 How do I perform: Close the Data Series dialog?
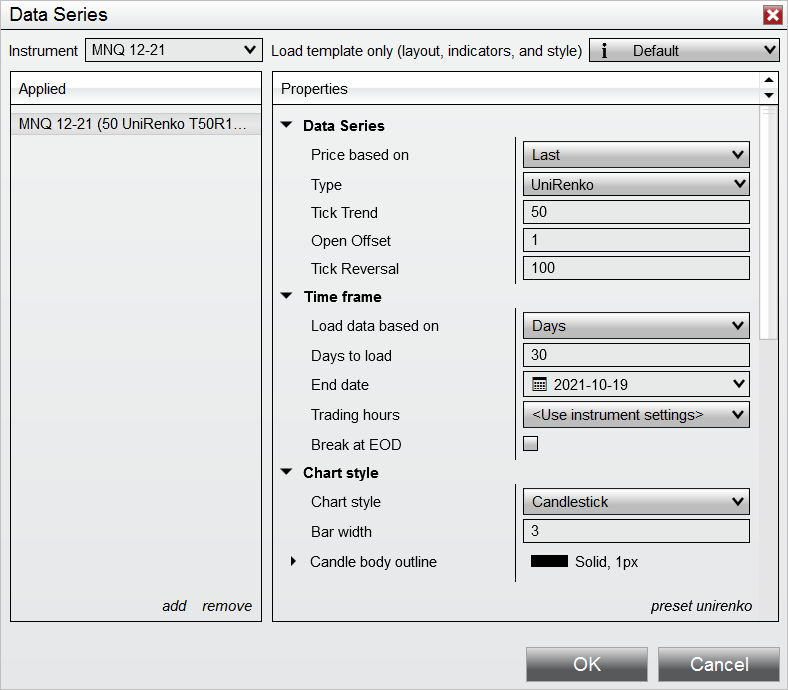[772, 15]
